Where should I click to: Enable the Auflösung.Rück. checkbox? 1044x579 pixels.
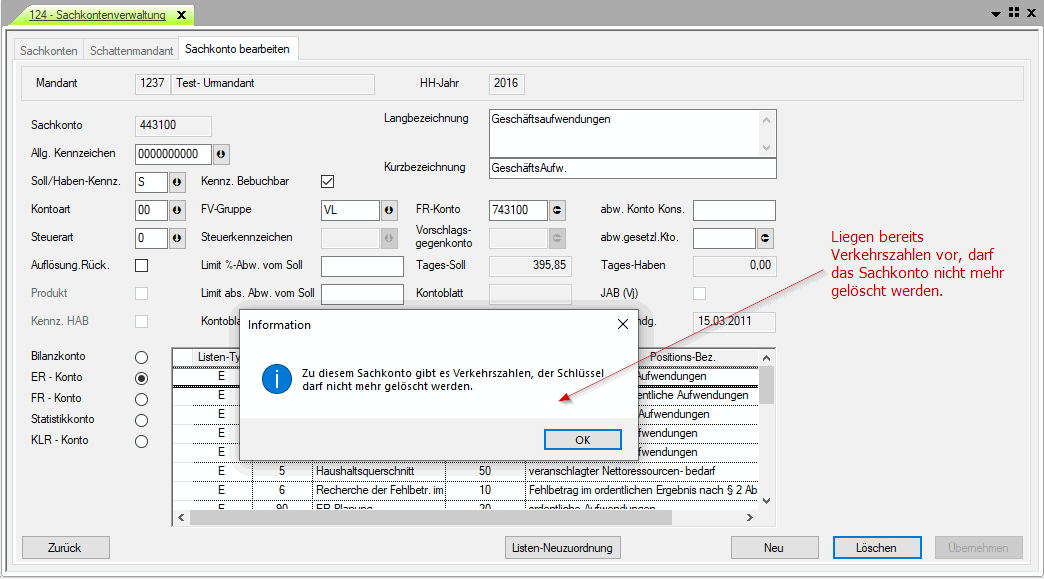click(141, 265)
